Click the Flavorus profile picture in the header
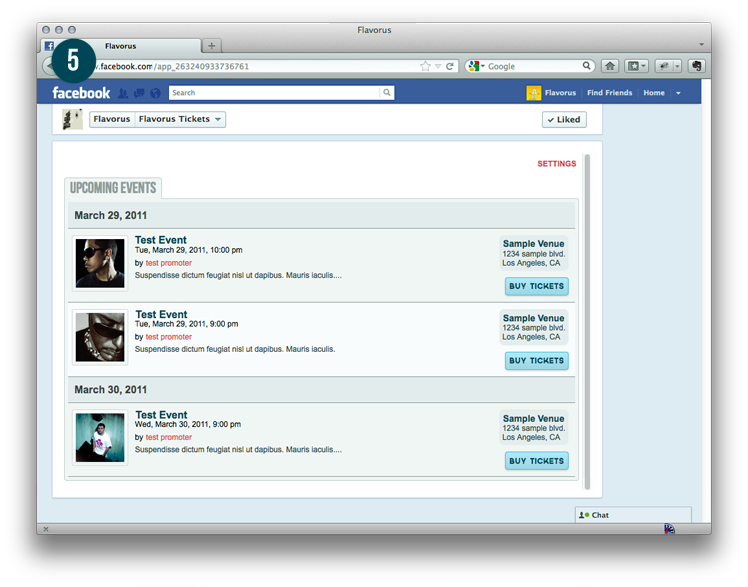The width and height of the screenshot is (748, 587). [533, 93]
